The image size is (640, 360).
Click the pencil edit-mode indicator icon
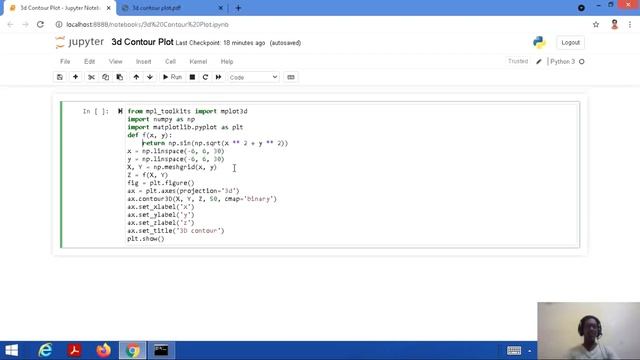539,62
